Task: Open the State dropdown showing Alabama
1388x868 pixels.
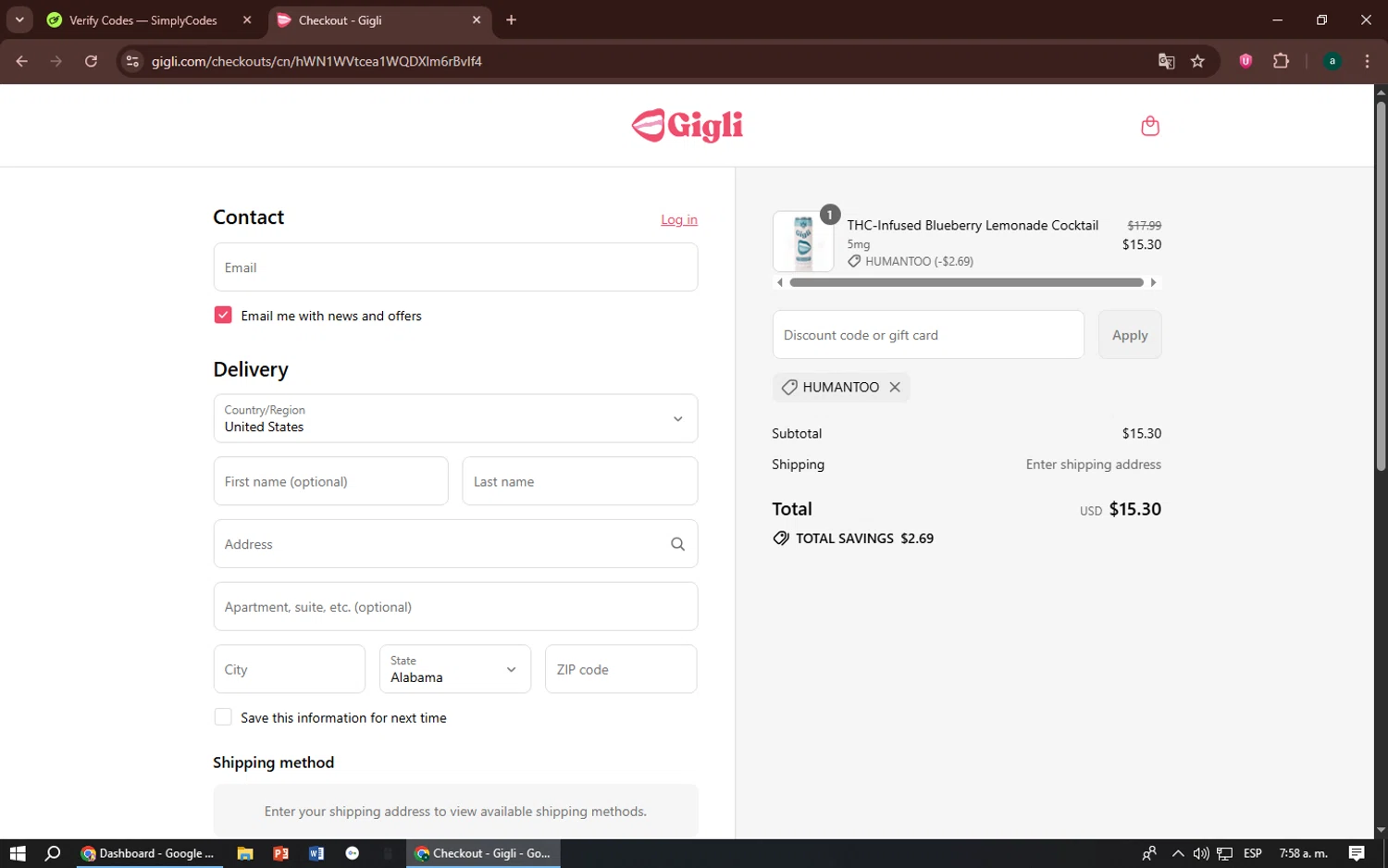Action: [x=455, y=669]
